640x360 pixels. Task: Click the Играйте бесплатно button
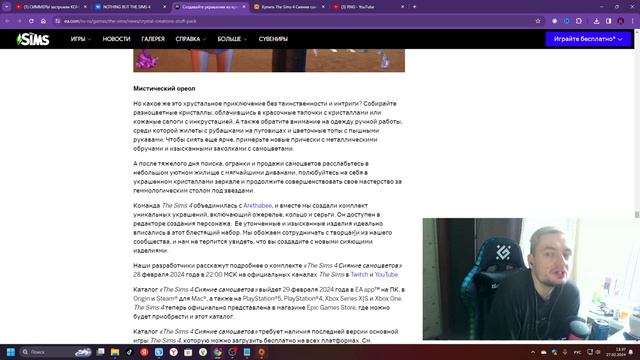click(588, 39)
